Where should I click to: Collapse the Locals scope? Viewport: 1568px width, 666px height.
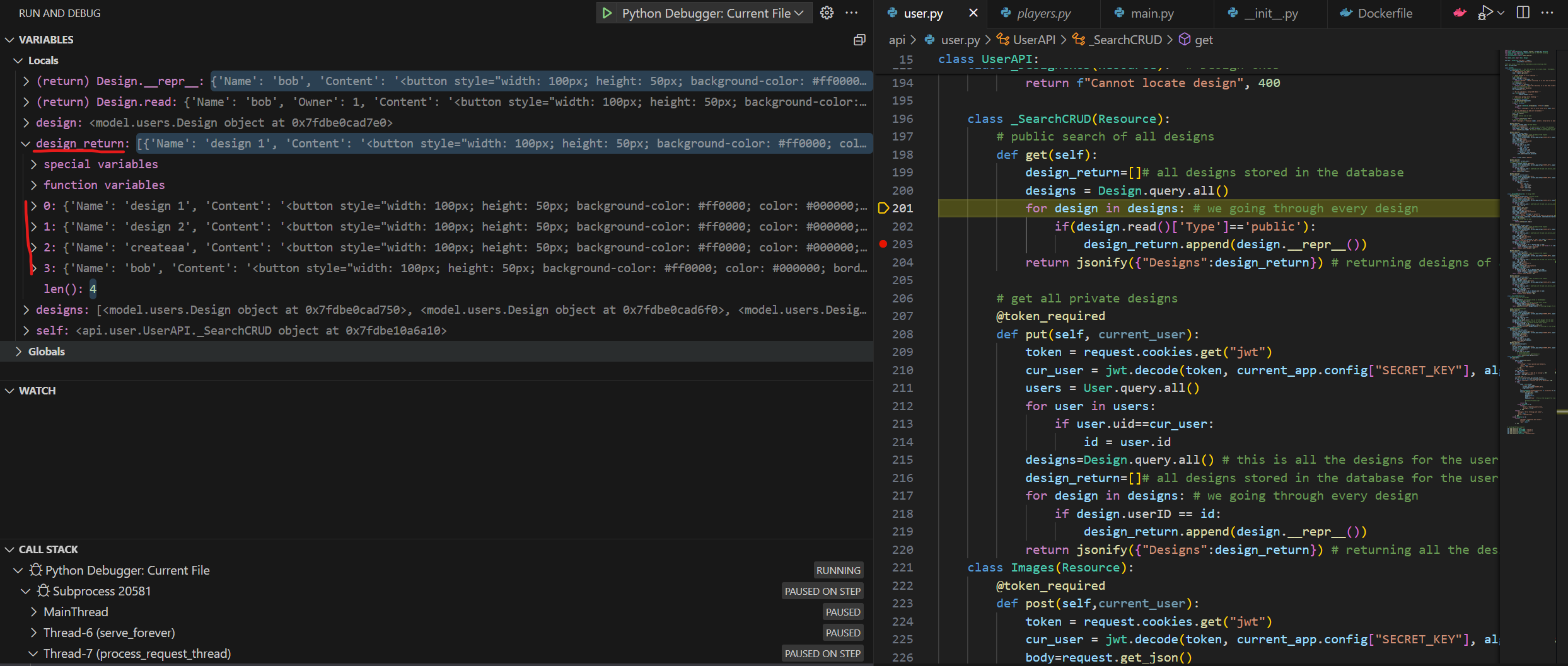point(18,60)
